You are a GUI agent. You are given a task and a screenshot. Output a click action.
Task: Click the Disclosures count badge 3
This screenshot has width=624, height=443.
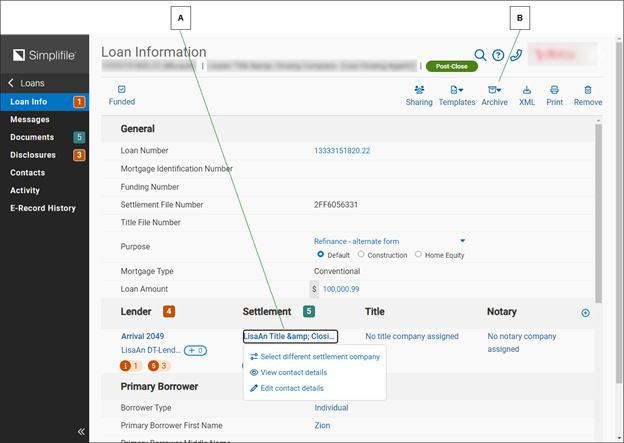point(79,155)
